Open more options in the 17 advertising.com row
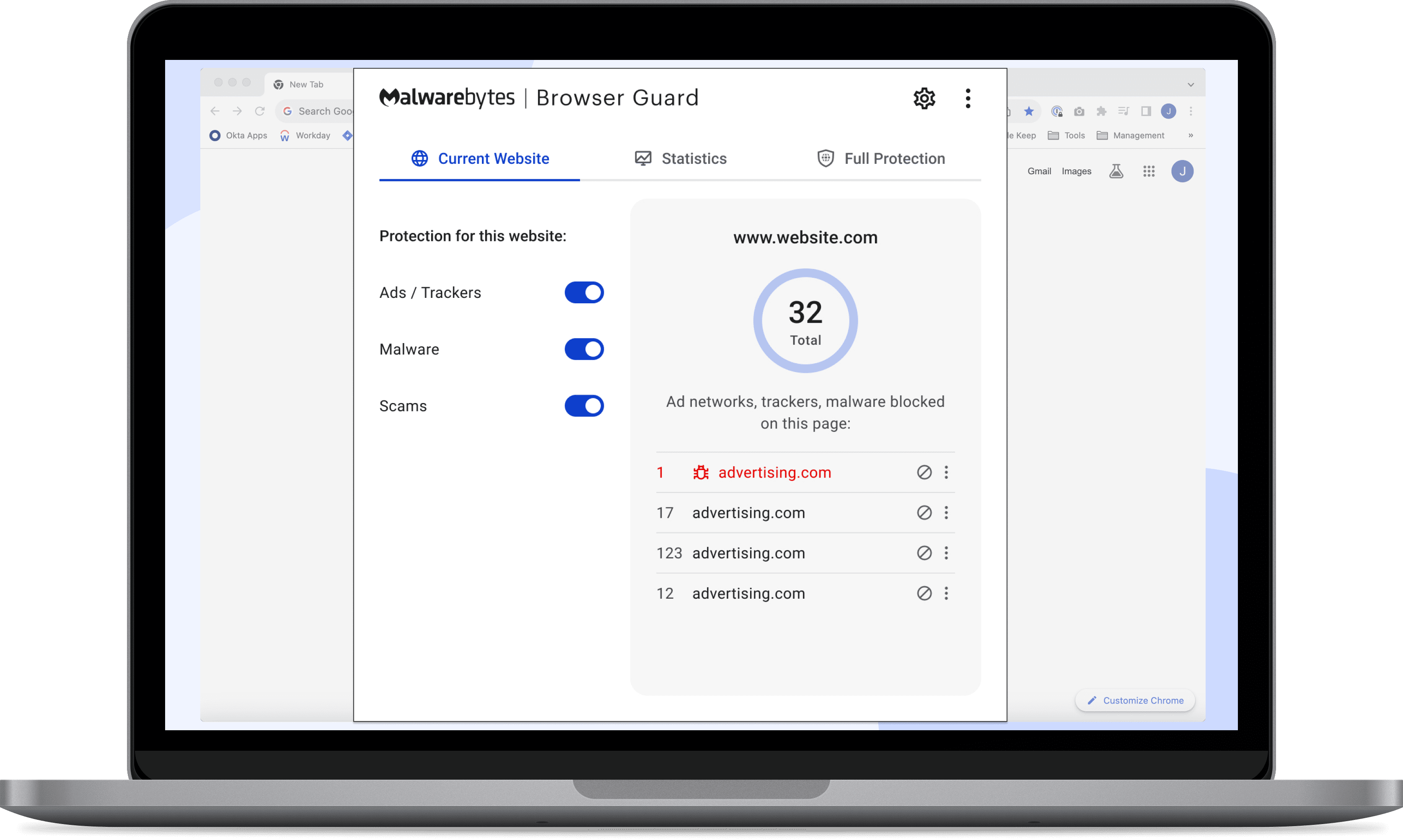Viewport: 1403px width, 840px height. 946,513
